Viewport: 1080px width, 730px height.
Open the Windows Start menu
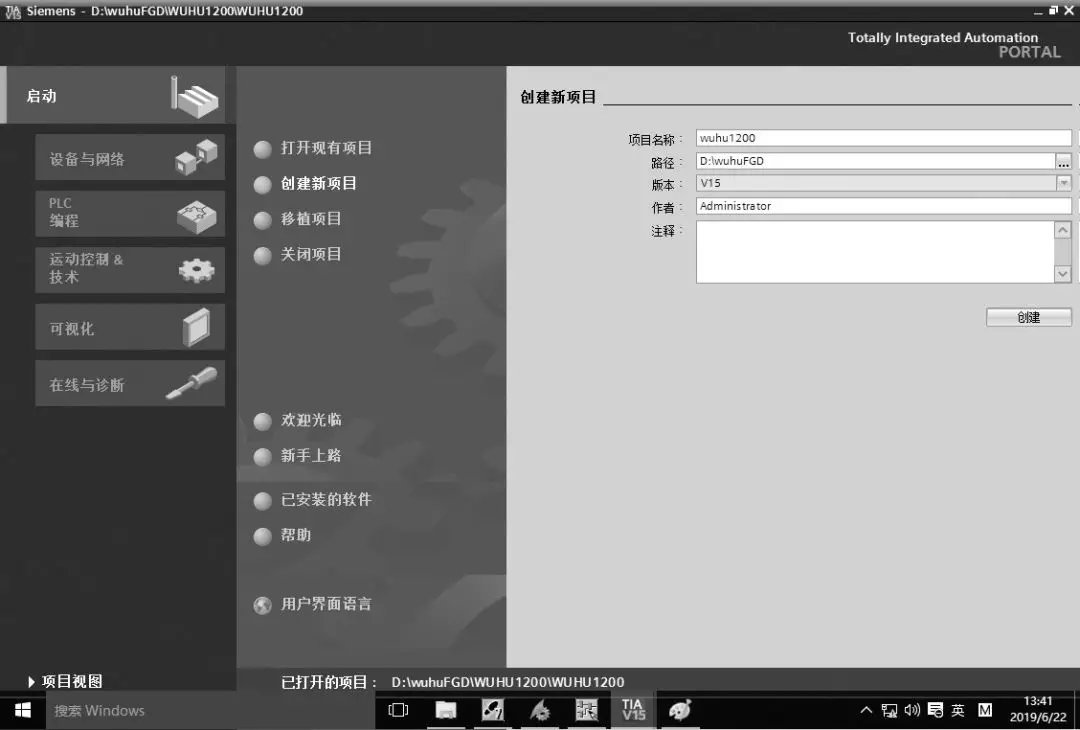[x=22, y=711]
